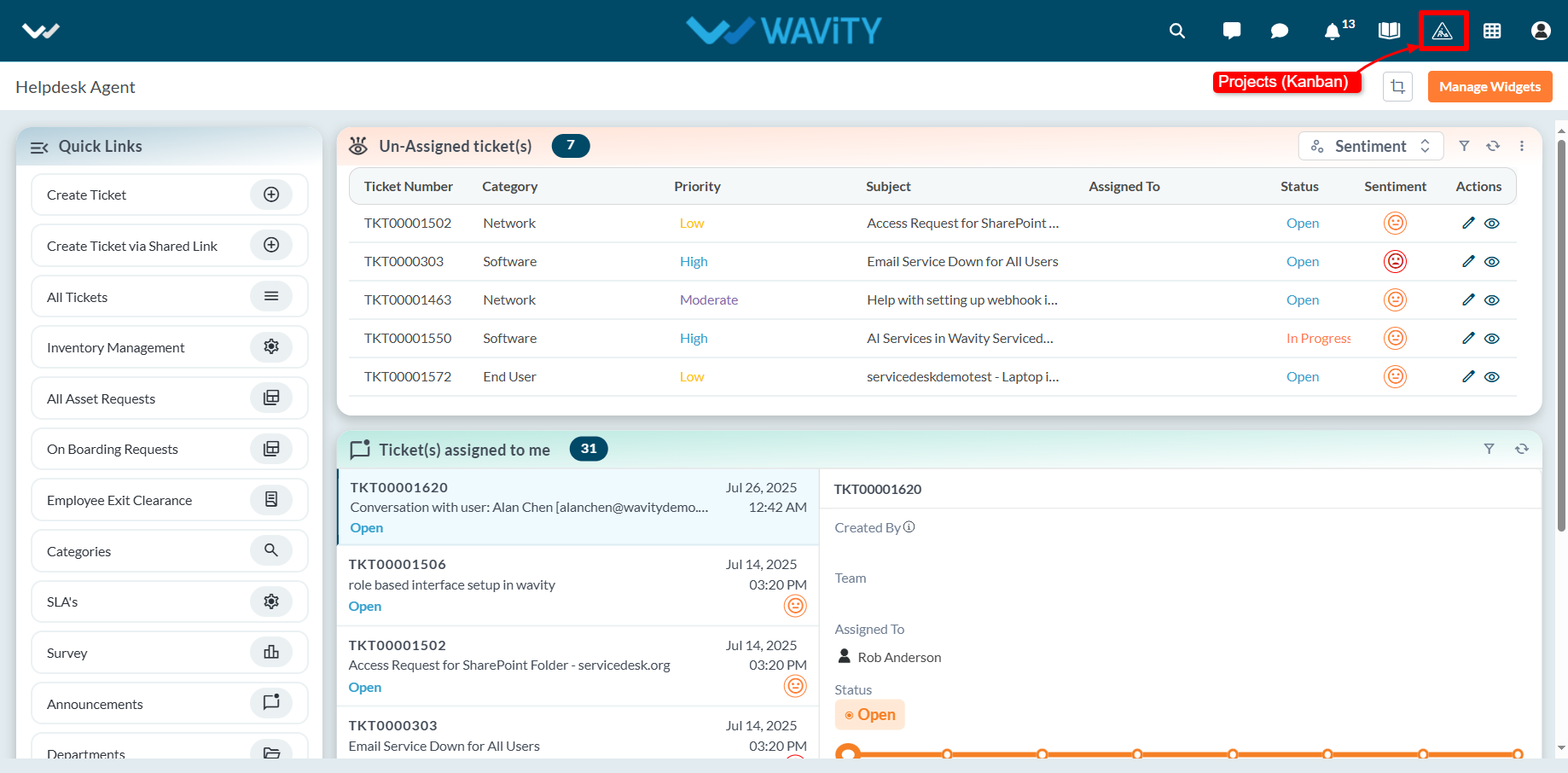
Task: Open Un-Assigned tickets three-dot menu
Action: coord(1522,146)
